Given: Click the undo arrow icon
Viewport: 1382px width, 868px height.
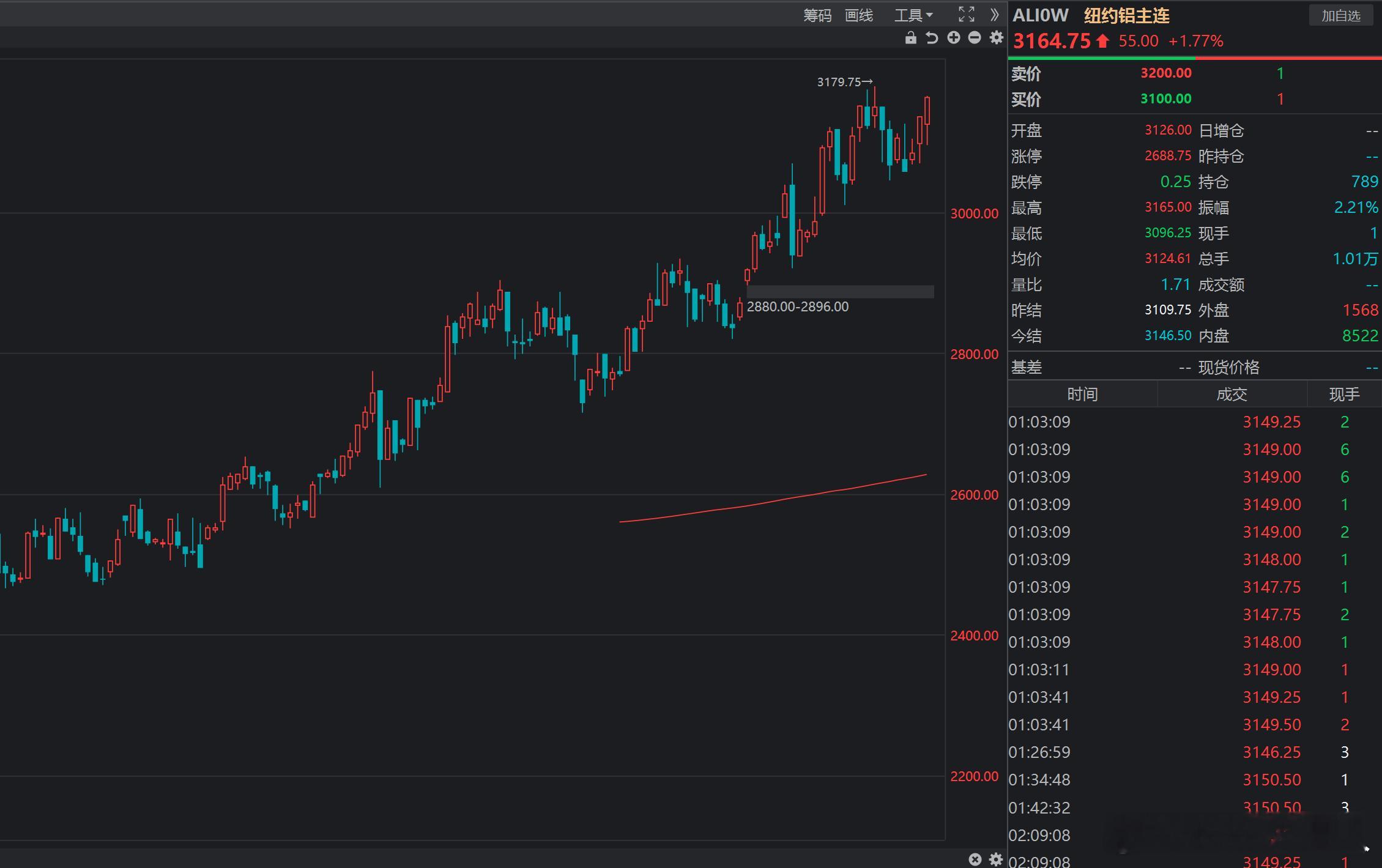Looking at the screenshot, I should pos(932,38).
